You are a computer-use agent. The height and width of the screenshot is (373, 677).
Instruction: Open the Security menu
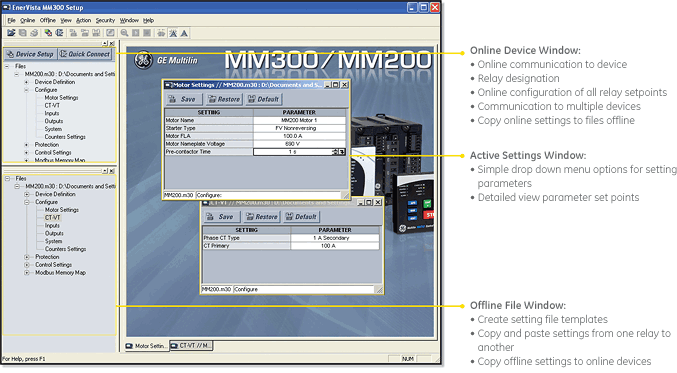pos(105,20)
